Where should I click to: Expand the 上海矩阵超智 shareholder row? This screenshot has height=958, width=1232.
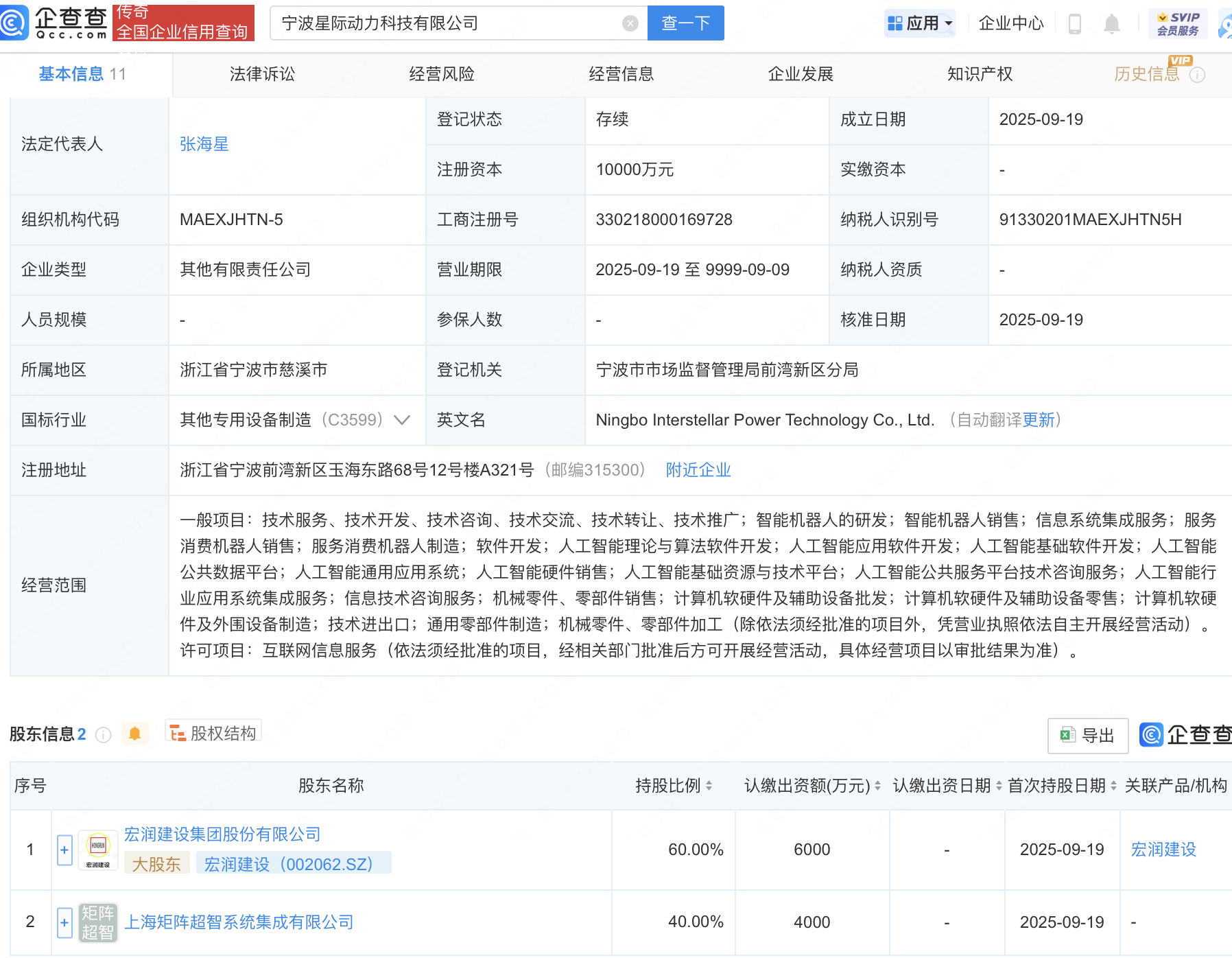(64, 923)
